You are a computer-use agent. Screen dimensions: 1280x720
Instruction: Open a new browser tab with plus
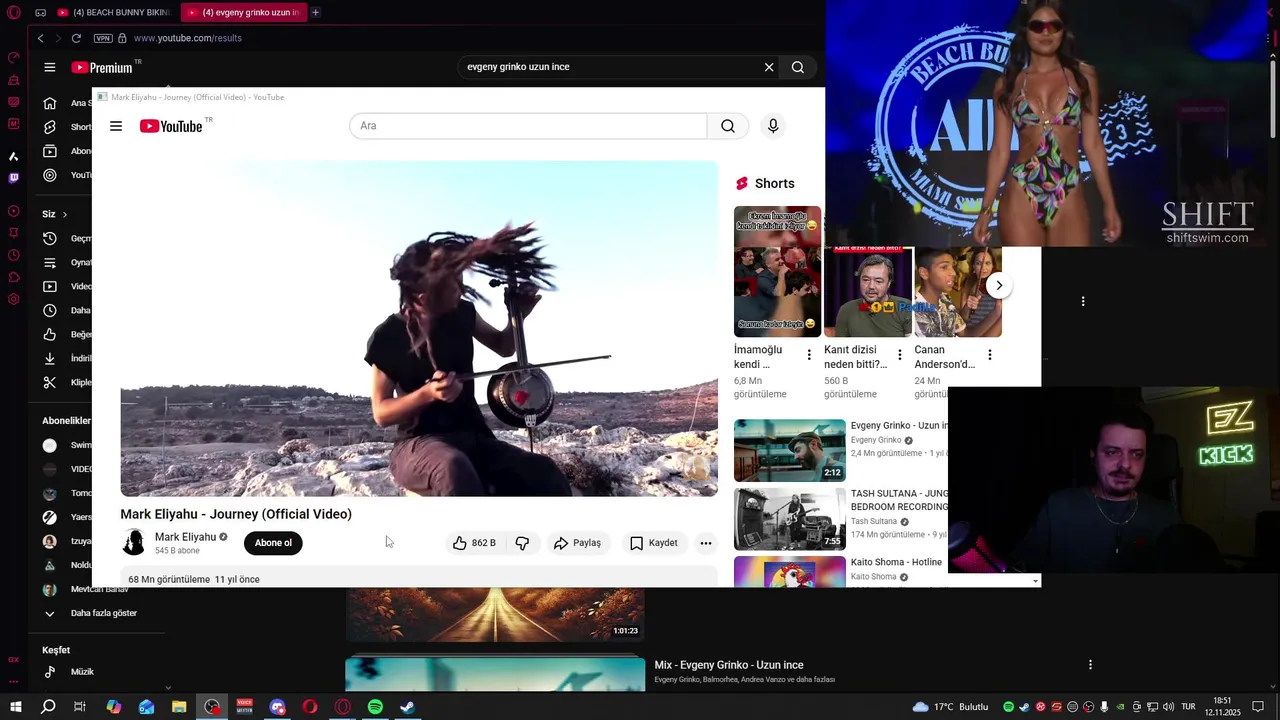[315, 12]
